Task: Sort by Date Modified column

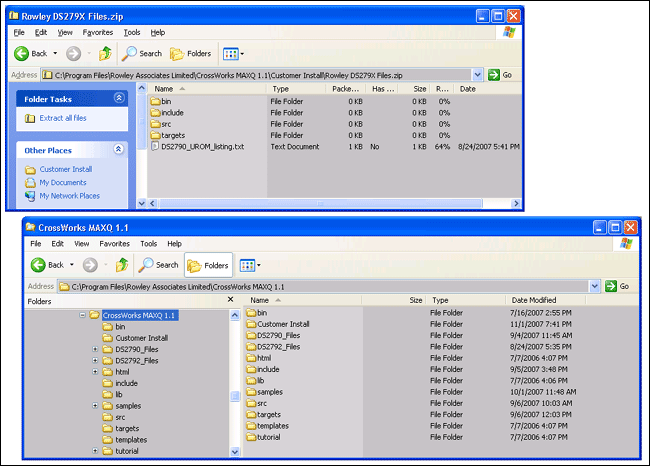Action: 545,300
